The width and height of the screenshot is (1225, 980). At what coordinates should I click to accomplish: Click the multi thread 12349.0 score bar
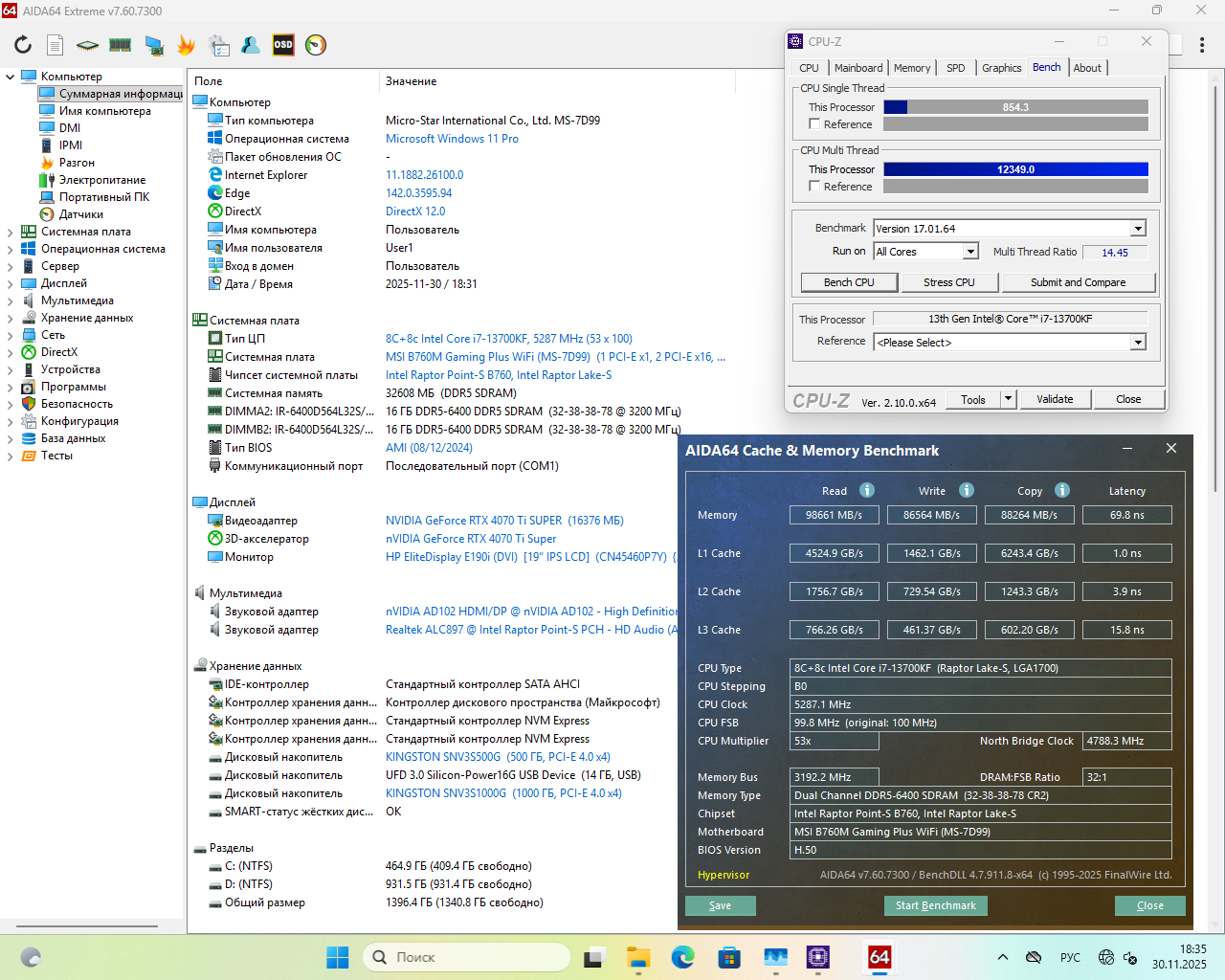pyautogui.click(x=1015, y=169)
